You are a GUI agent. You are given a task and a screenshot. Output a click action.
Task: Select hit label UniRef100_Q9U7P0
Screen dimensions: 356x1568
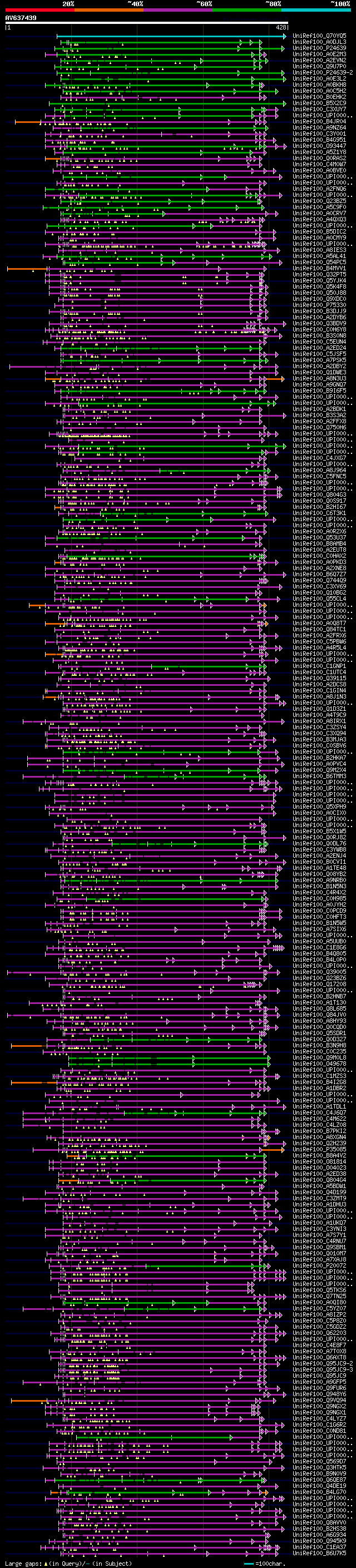click(x=319, y=66)
